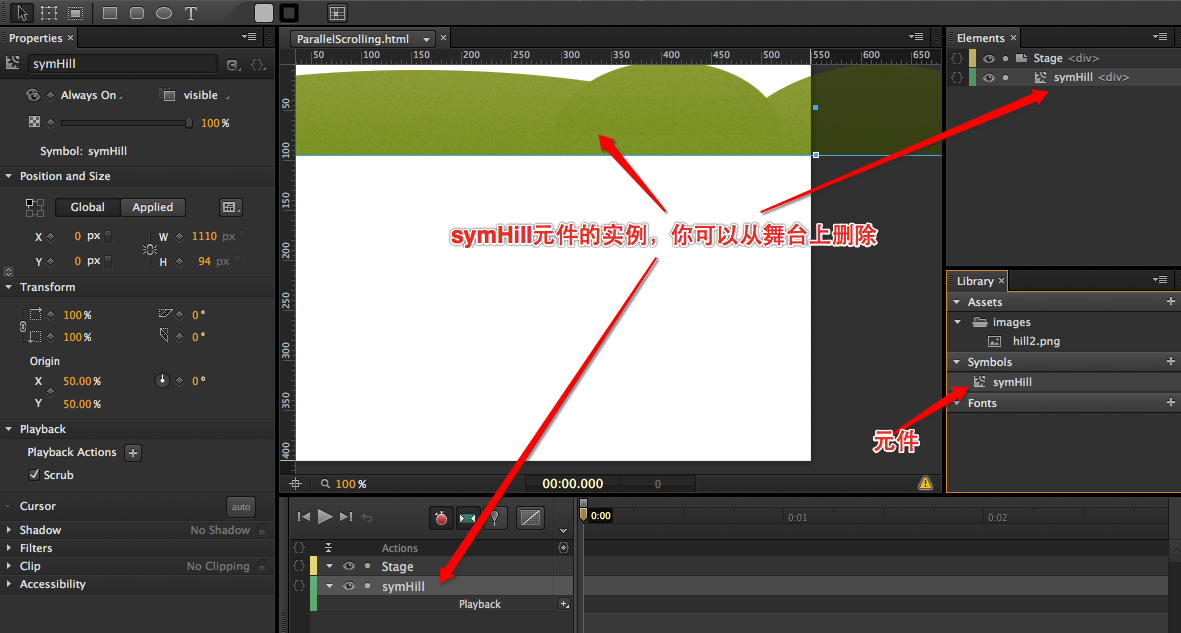
Task: Toggle the Auto-Keyframe stopwatch button
Action: pyautogui.click(x=441, y=517)
